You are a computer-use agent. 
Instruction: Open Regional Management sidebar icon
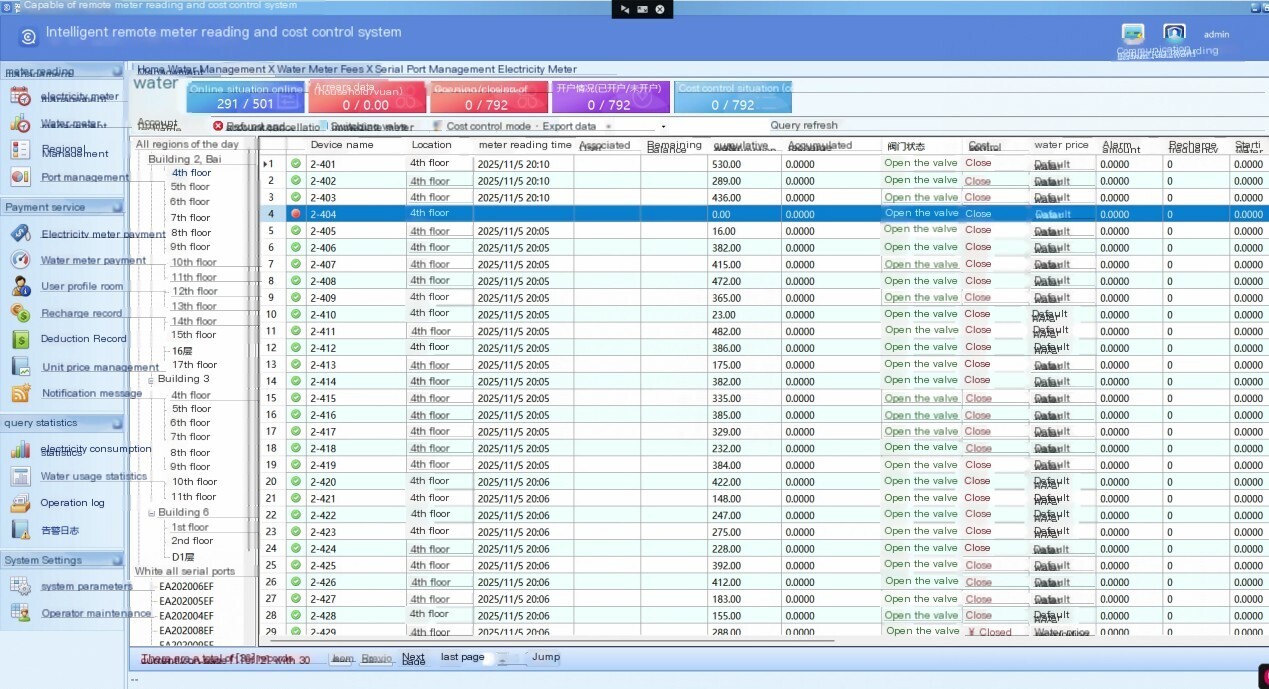[x=20, y=150]
